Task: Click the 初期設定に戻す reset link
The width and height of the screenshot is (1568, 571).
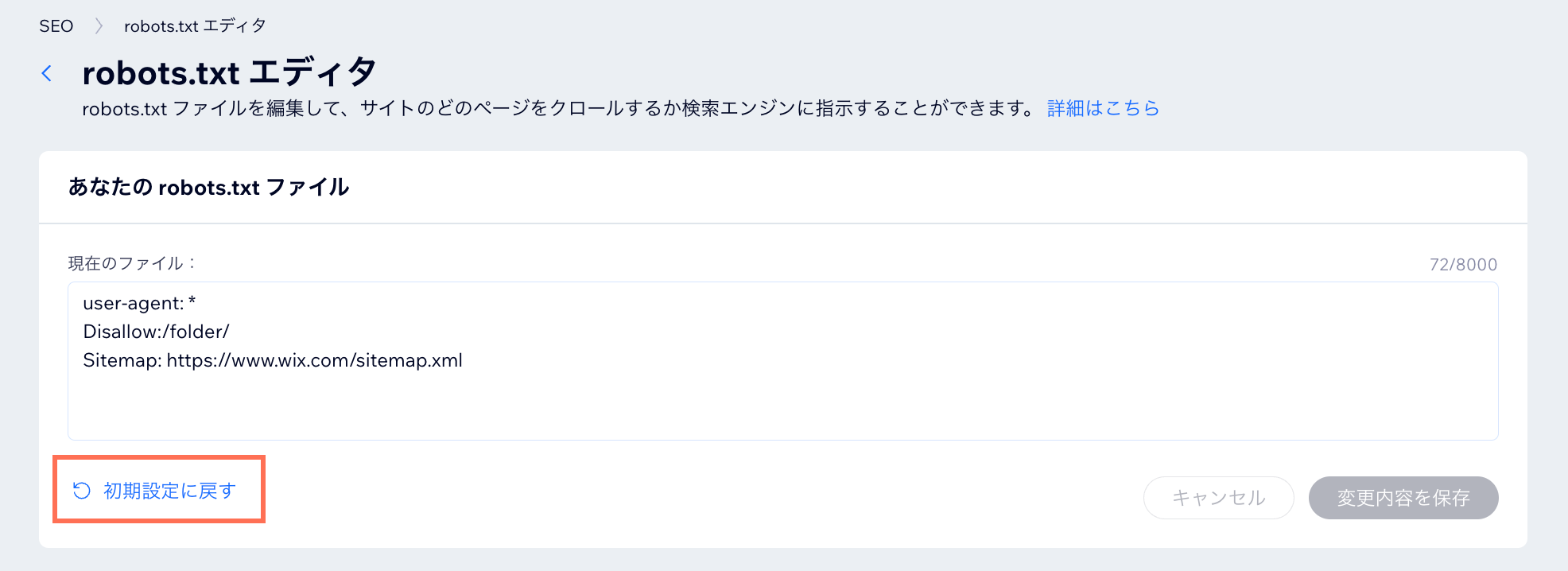Action: pyautogui.click(x=169, y=491)
